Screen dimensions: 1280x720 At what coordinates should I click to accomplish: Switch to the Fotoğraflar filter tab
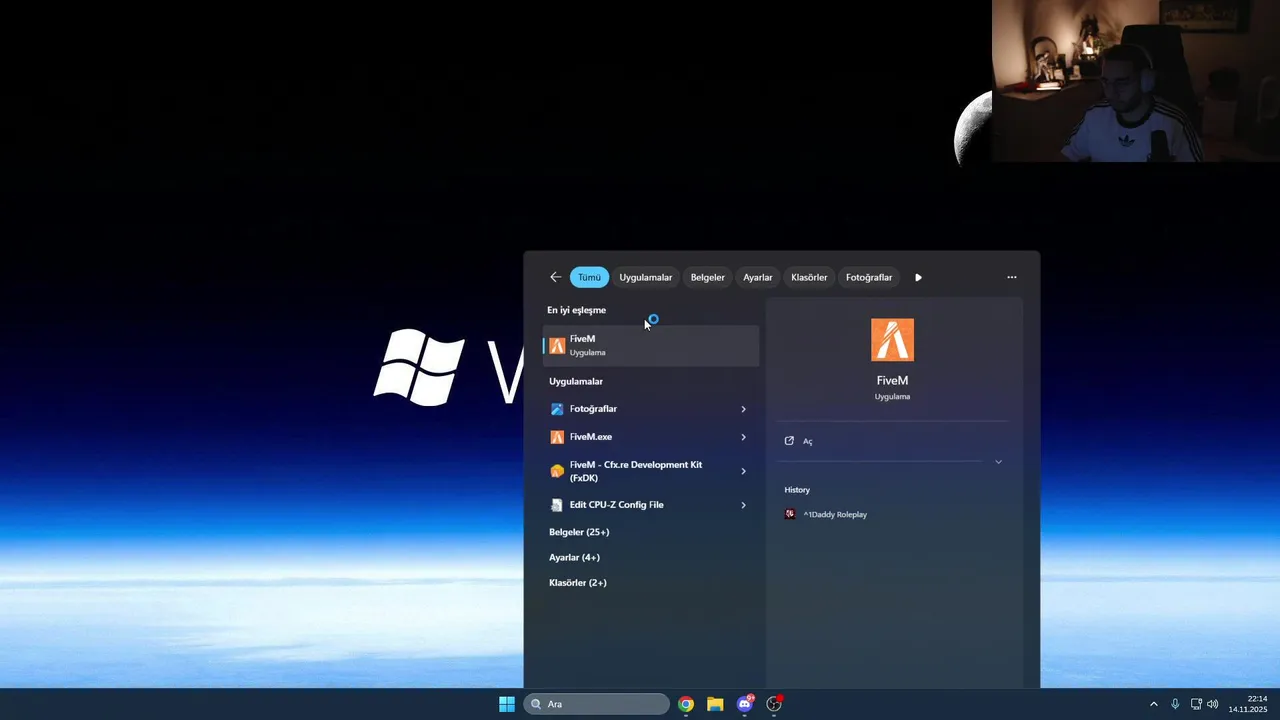pos(869,277)
